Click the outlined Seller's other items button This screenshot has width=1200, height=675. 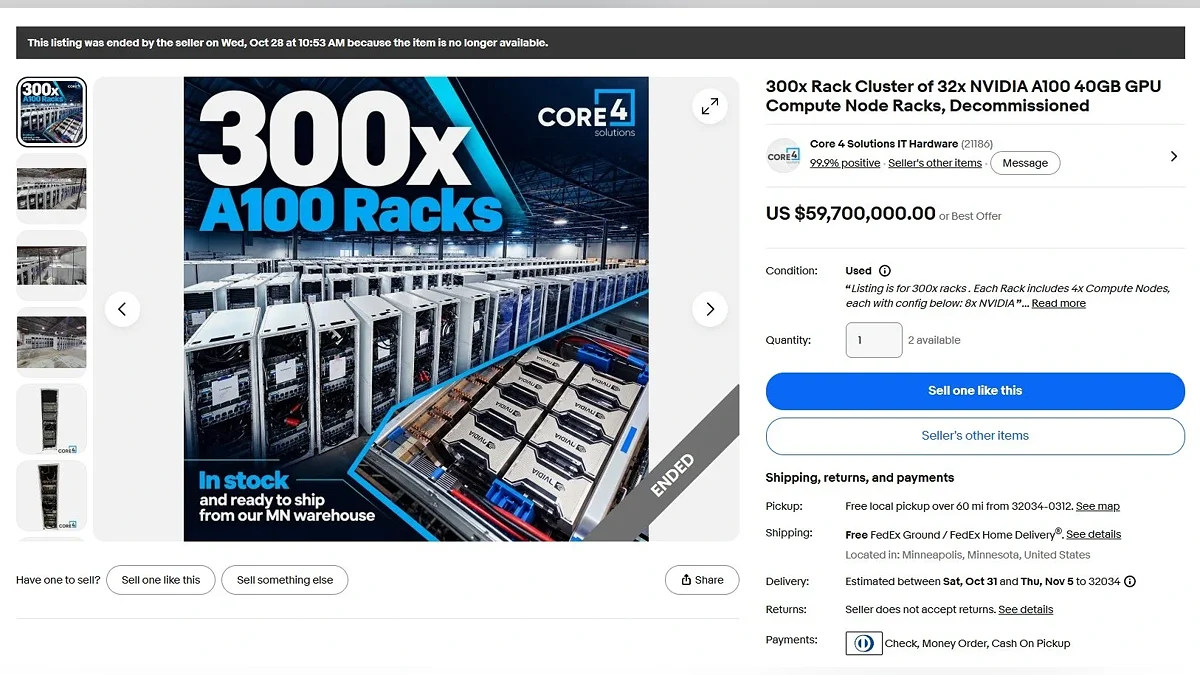(x=975, y=436)
